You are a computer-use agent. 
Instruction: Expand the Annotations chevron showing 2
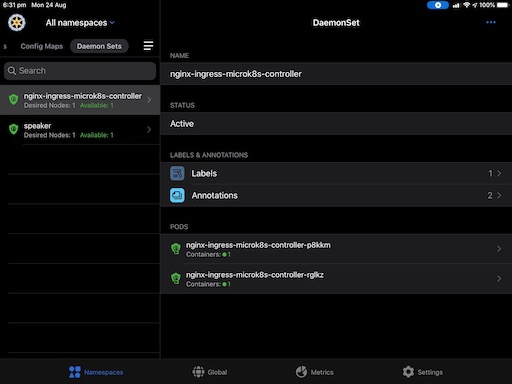[499, 195]
